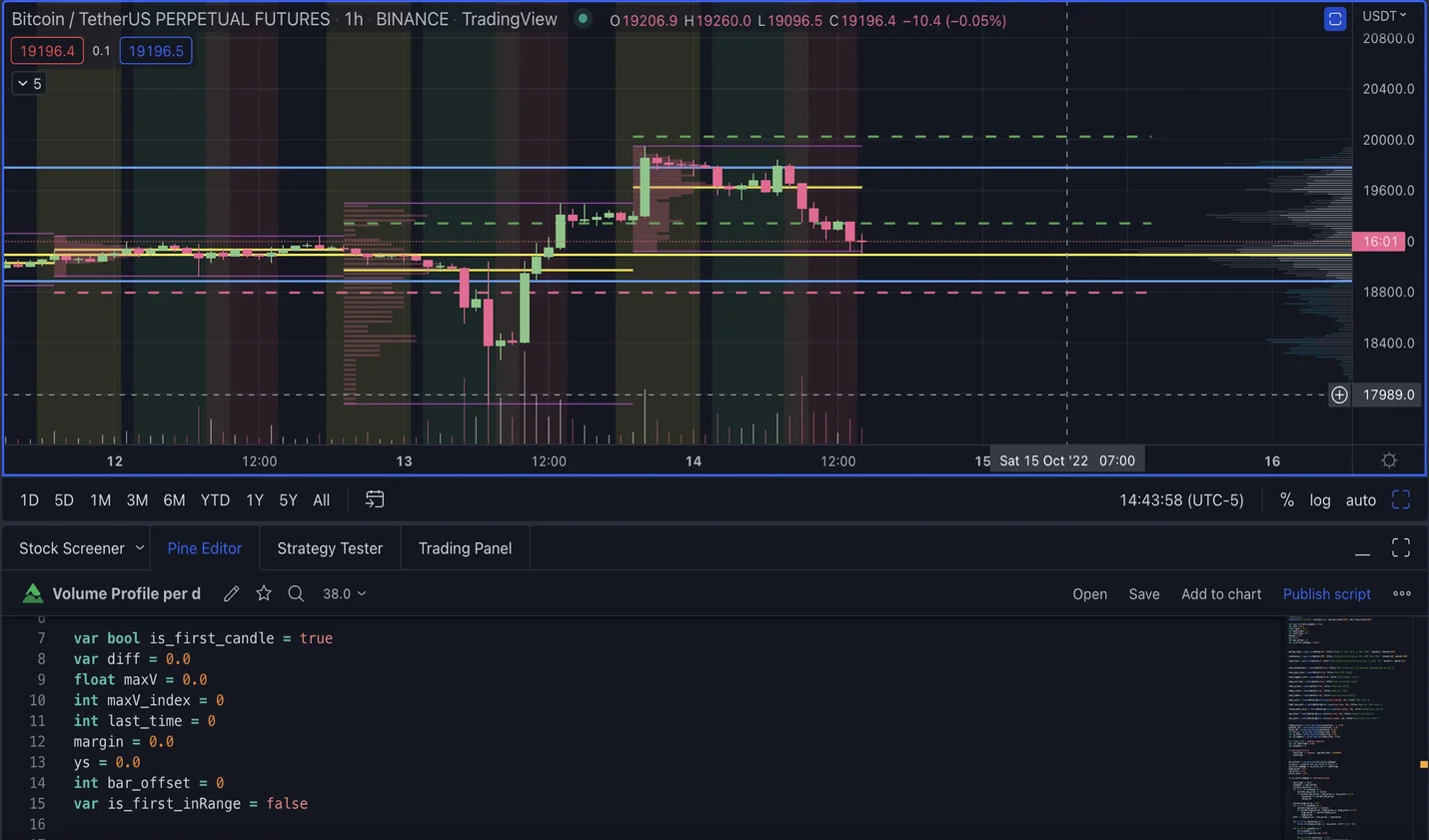Image resolution: width=1429 pixels, height=840 pixels.
Task: Click the green Pine script logo icon
Action: tap(33, 593)
